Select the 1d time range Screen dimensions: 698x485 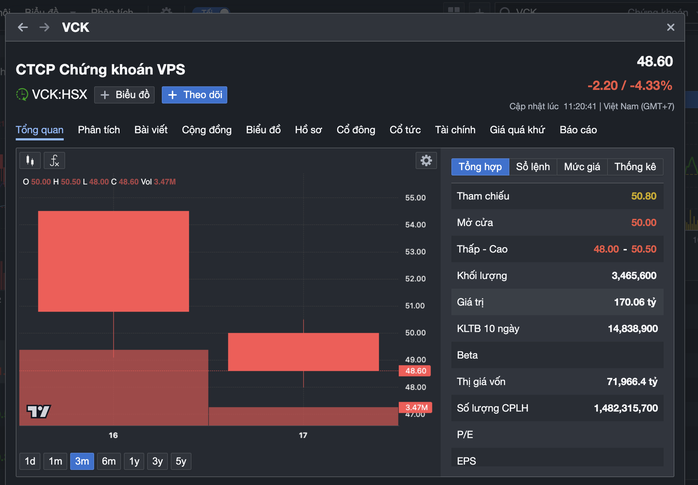tap(30, 461)
